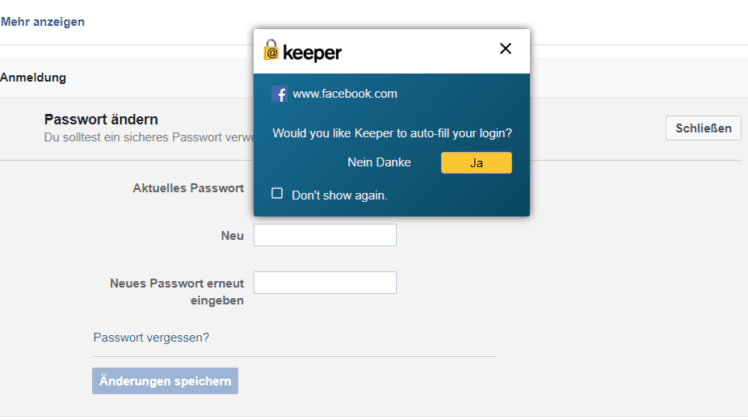Close the Keeper popup with the X
This screenshot has width=748, height=420.
click(505, 49)
